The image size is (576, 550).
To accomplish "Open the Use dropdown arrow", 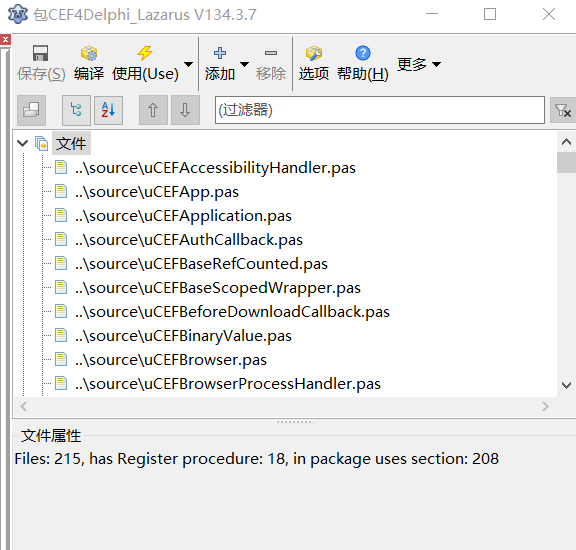I will click(188, 64).
